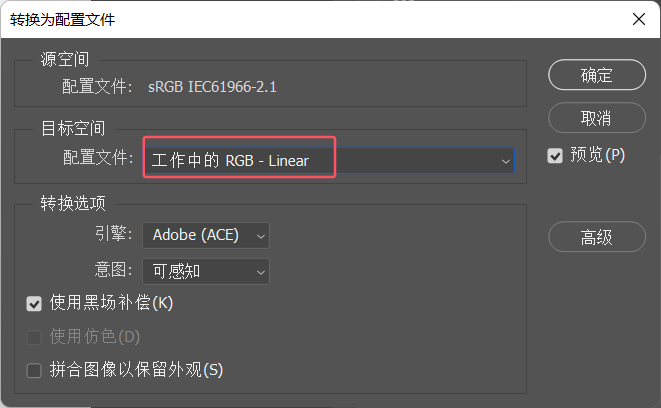Open the 高级 options
Screen dimensions: 661x408
pos(596,237)
